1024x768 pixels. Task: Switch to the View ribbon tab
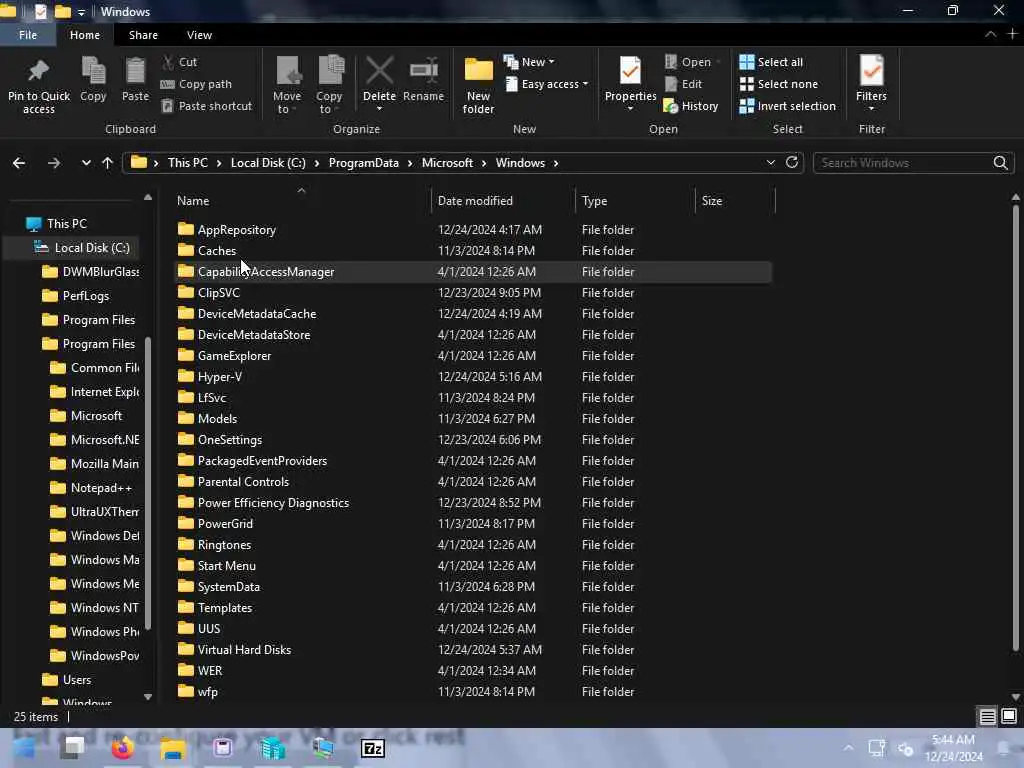[x=199, y=35]
